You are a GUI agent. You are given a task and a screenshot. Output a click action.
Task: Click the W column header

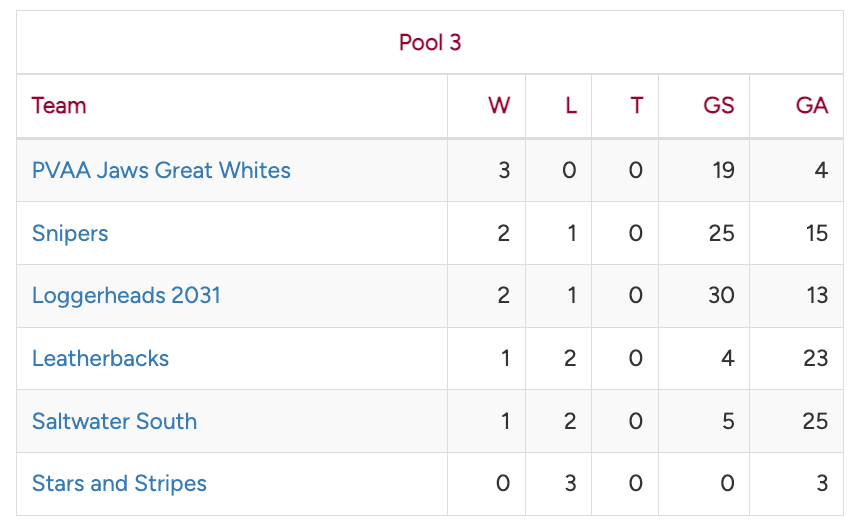pos(499,105)
